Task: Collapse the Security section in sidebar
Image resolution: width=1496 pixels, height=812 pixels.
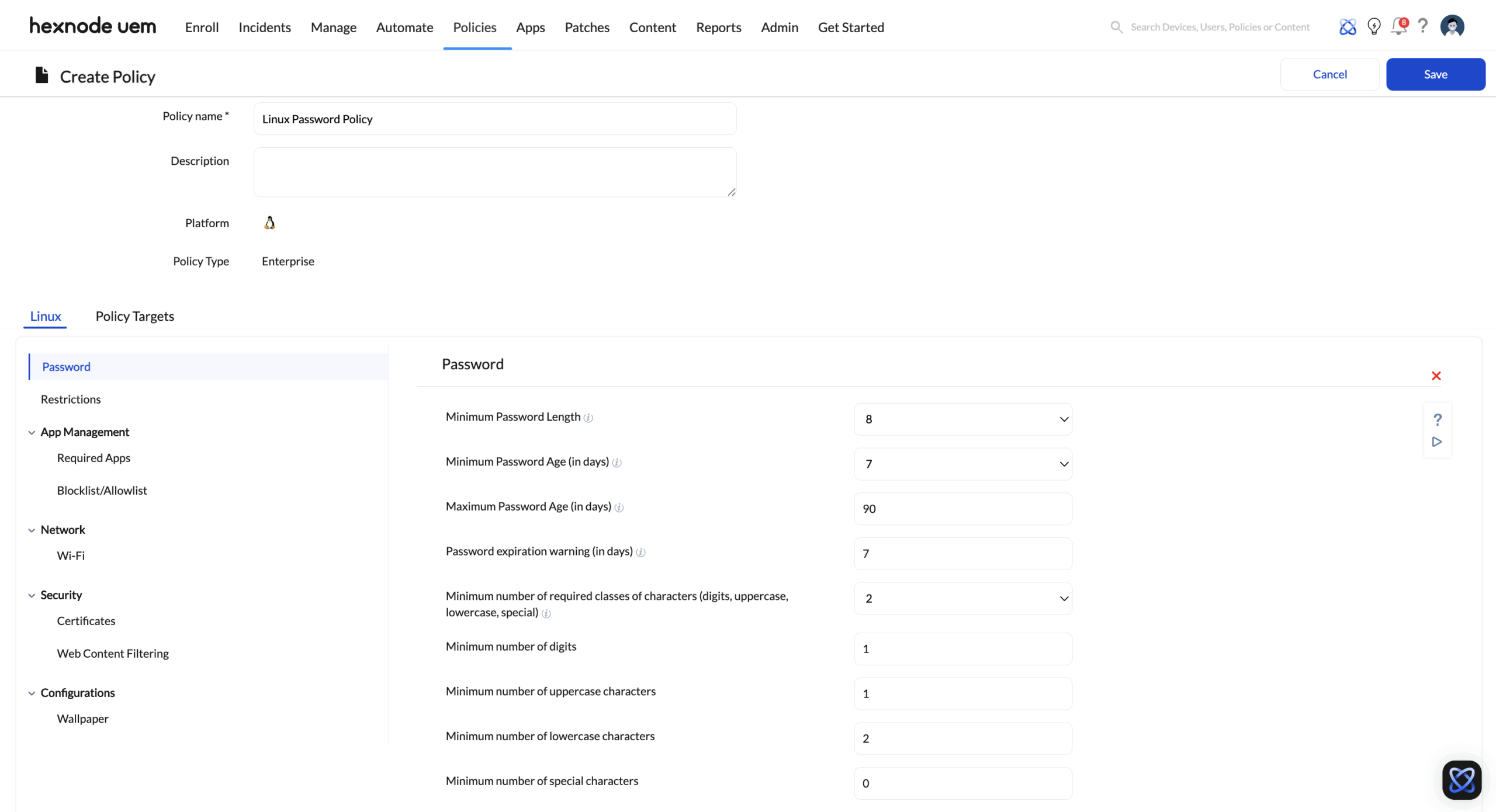Action: click(x=32, y=595)
